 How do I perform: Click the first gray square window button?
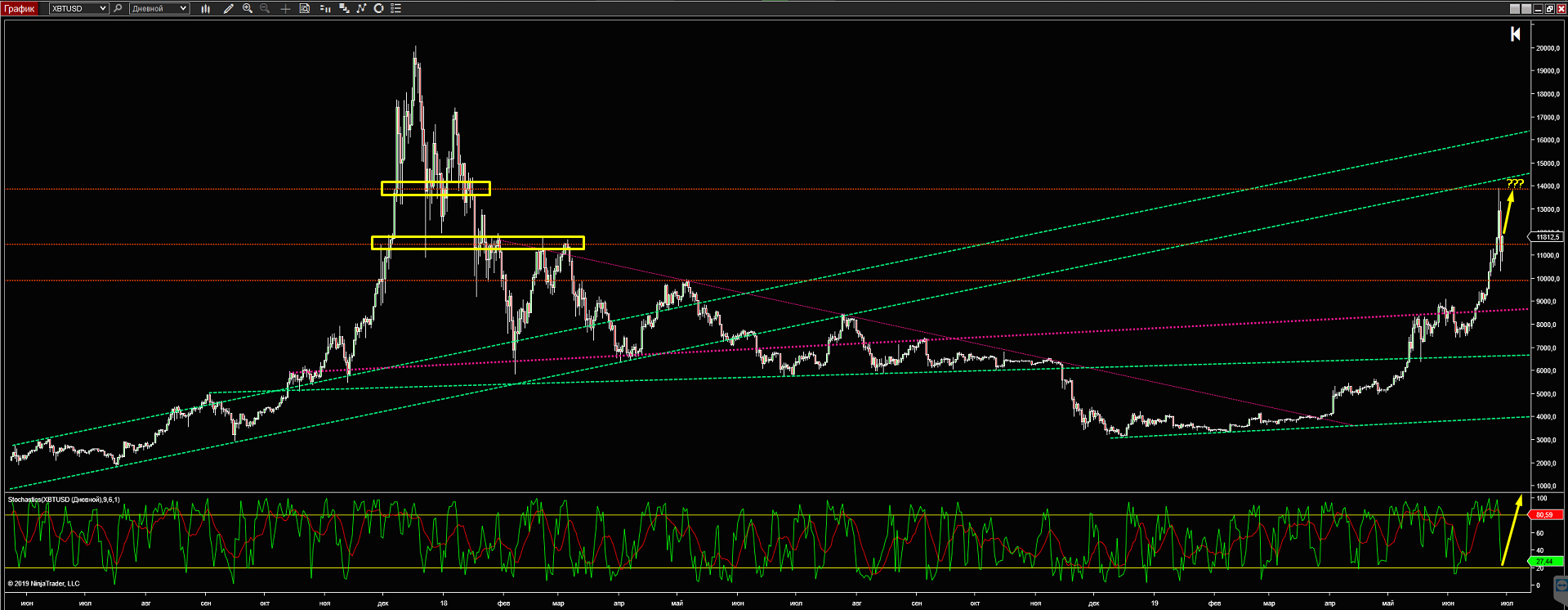[1515, 8]
